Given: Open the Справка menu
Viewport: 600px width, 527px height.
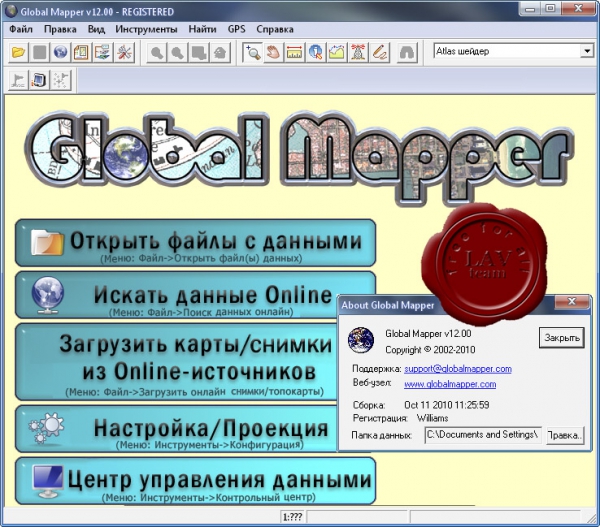Looking at the screenshot, I should pyautogui.click(x=275, y=29).
